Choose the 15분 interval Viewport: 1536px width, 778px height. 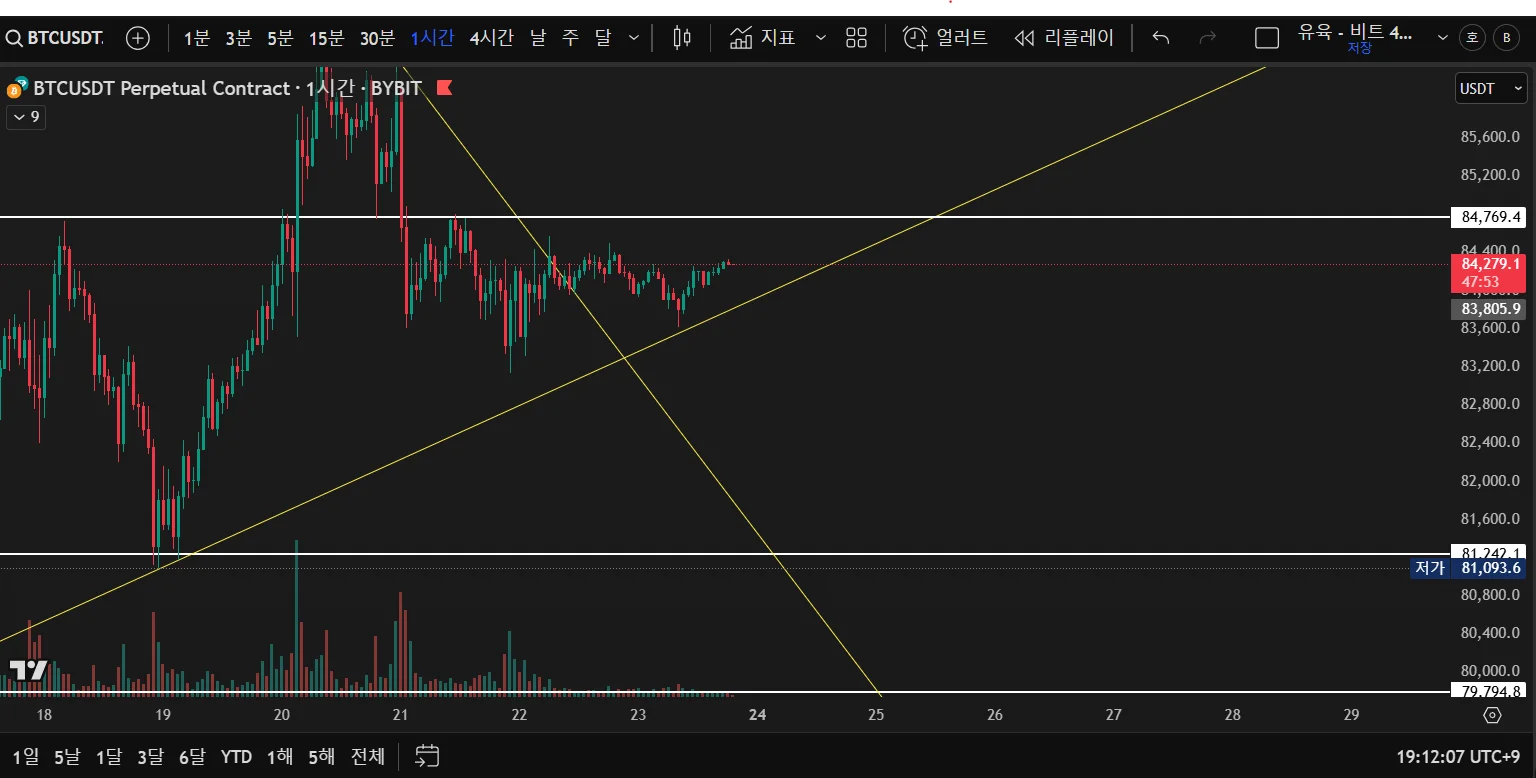326,38
